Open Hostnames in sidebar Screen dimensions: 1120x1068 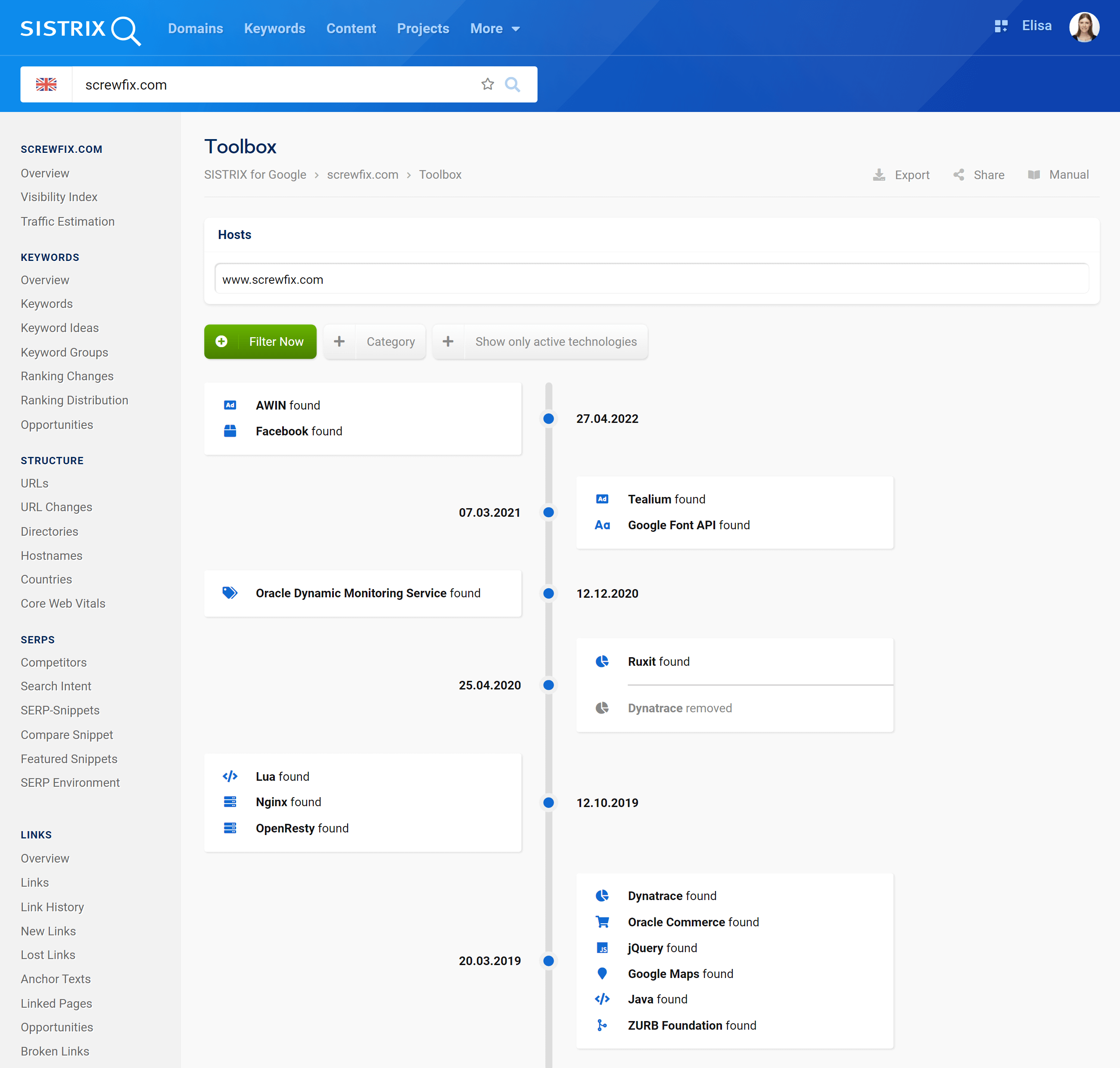click(x=52, y=556)
